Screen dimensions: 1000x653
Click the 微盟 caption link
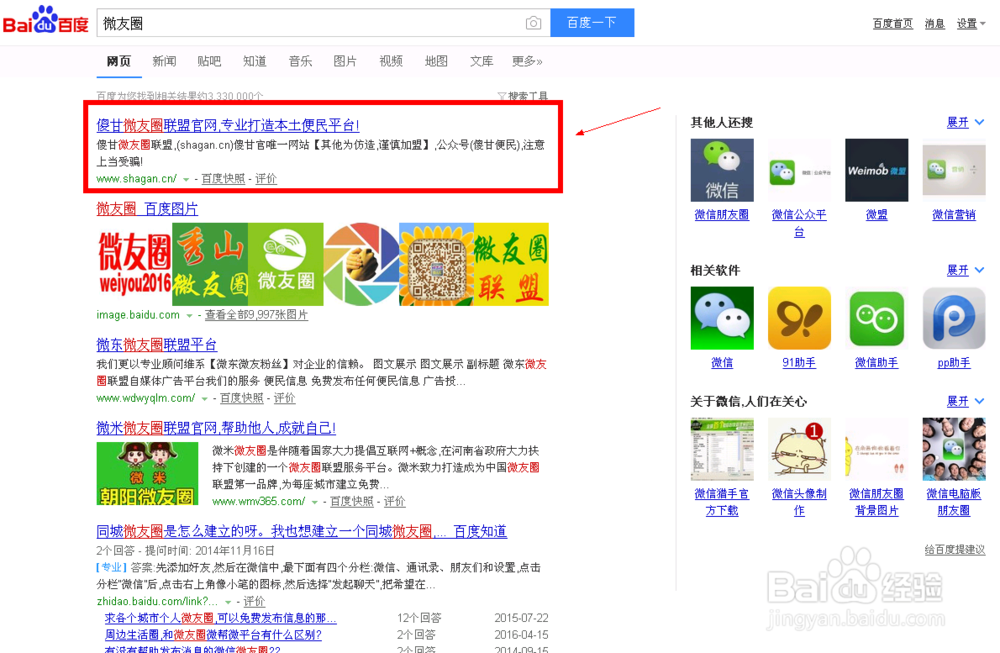point(876,215)
